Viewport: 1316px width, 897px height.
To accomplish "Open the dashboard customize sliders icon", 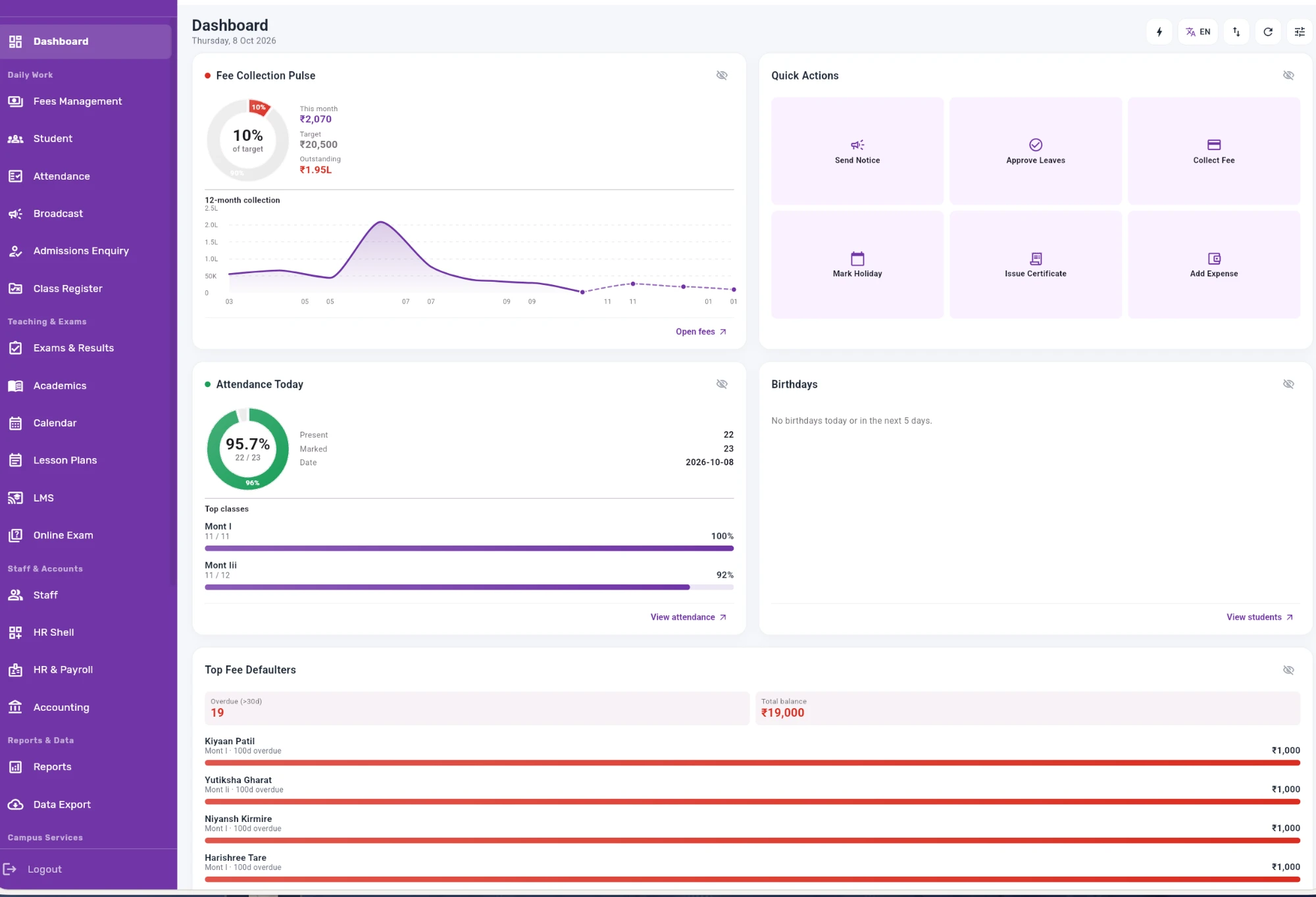I will [x=1300, y=32].
